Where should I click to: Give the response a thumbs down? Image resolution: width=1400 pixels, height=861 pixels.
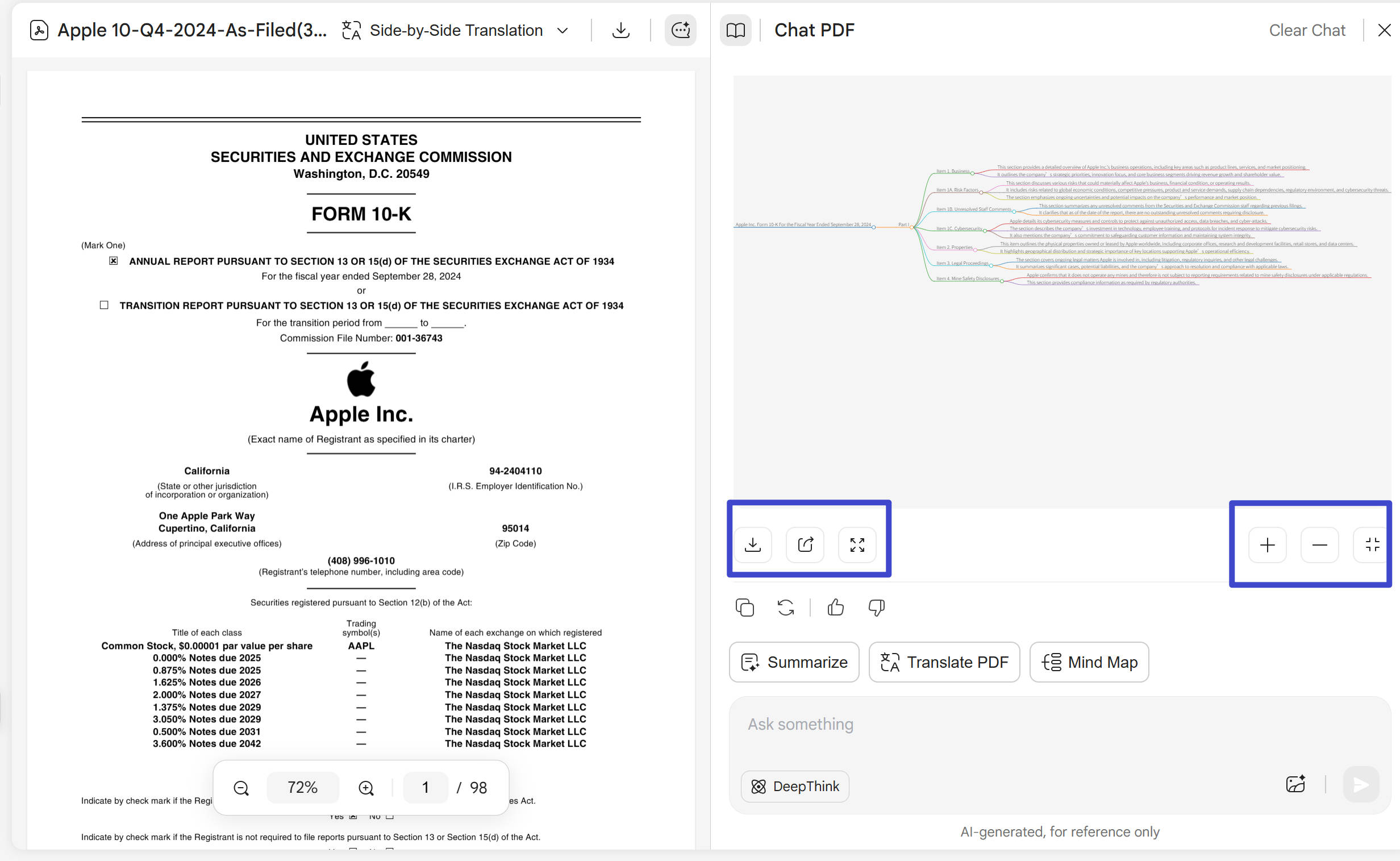pos(876,608)
